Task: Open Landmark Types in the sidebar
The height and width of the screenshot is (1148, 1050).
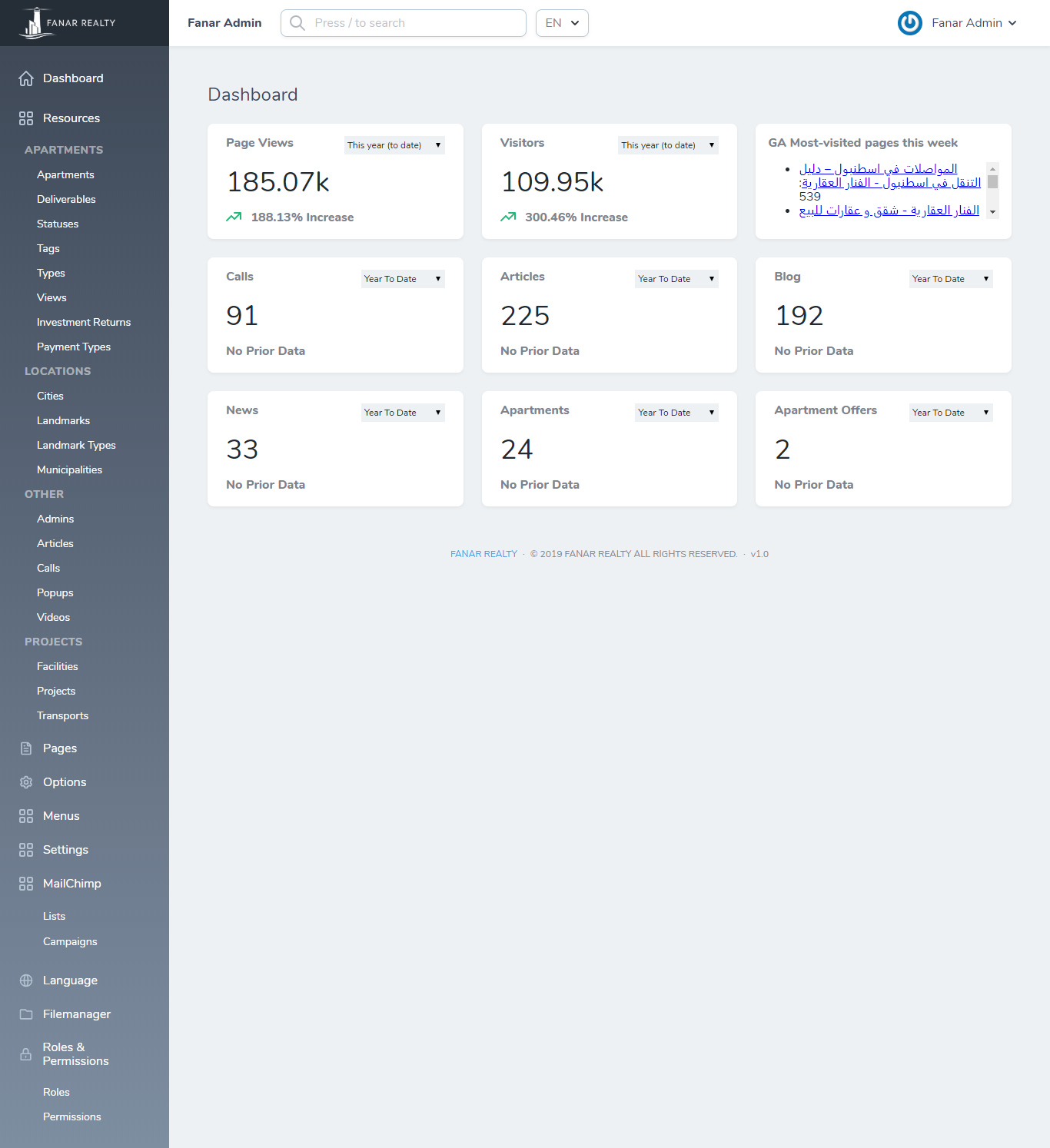Action: tap(76, 446)
